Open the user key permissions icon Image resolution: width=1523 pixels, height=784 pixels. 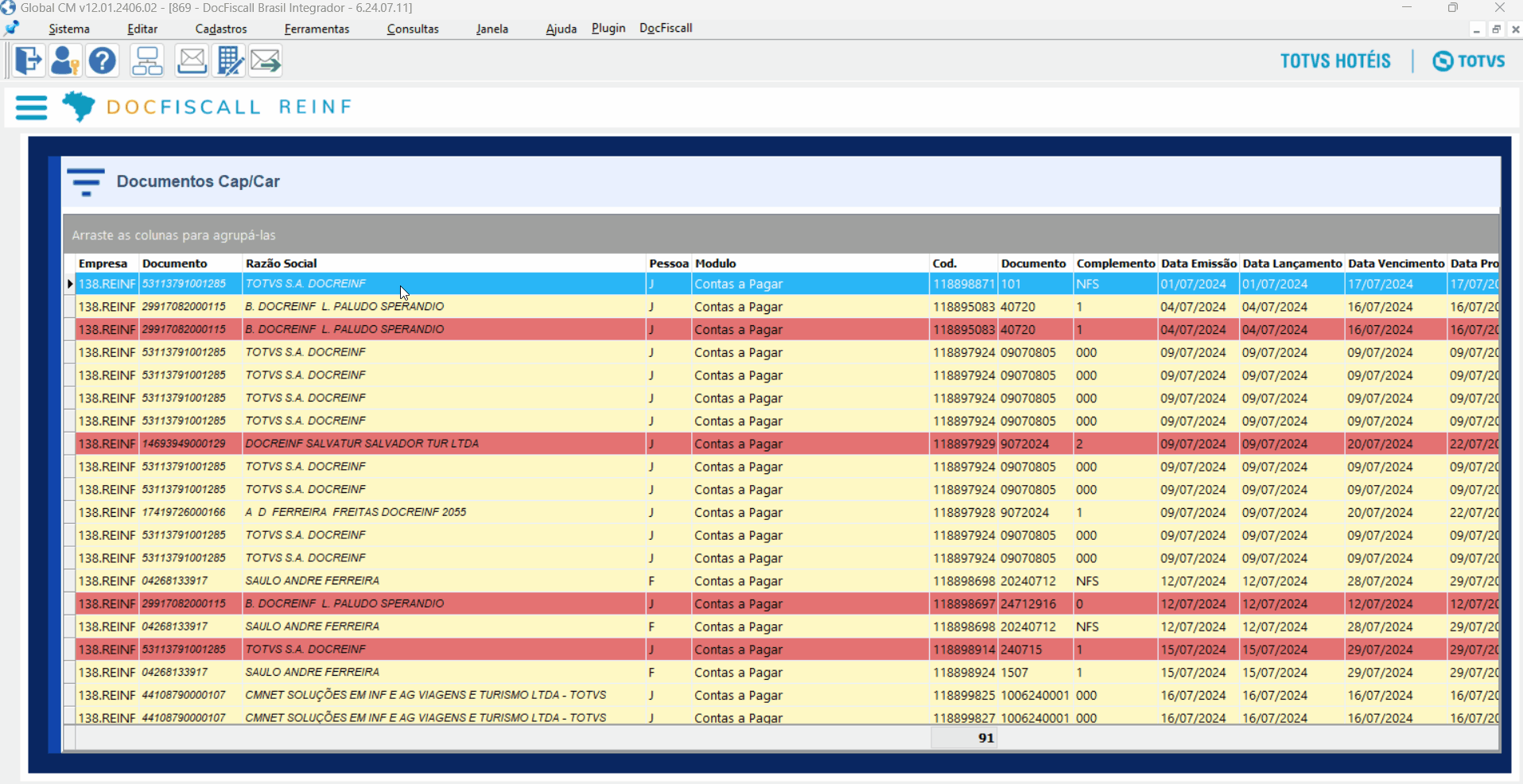64,60
